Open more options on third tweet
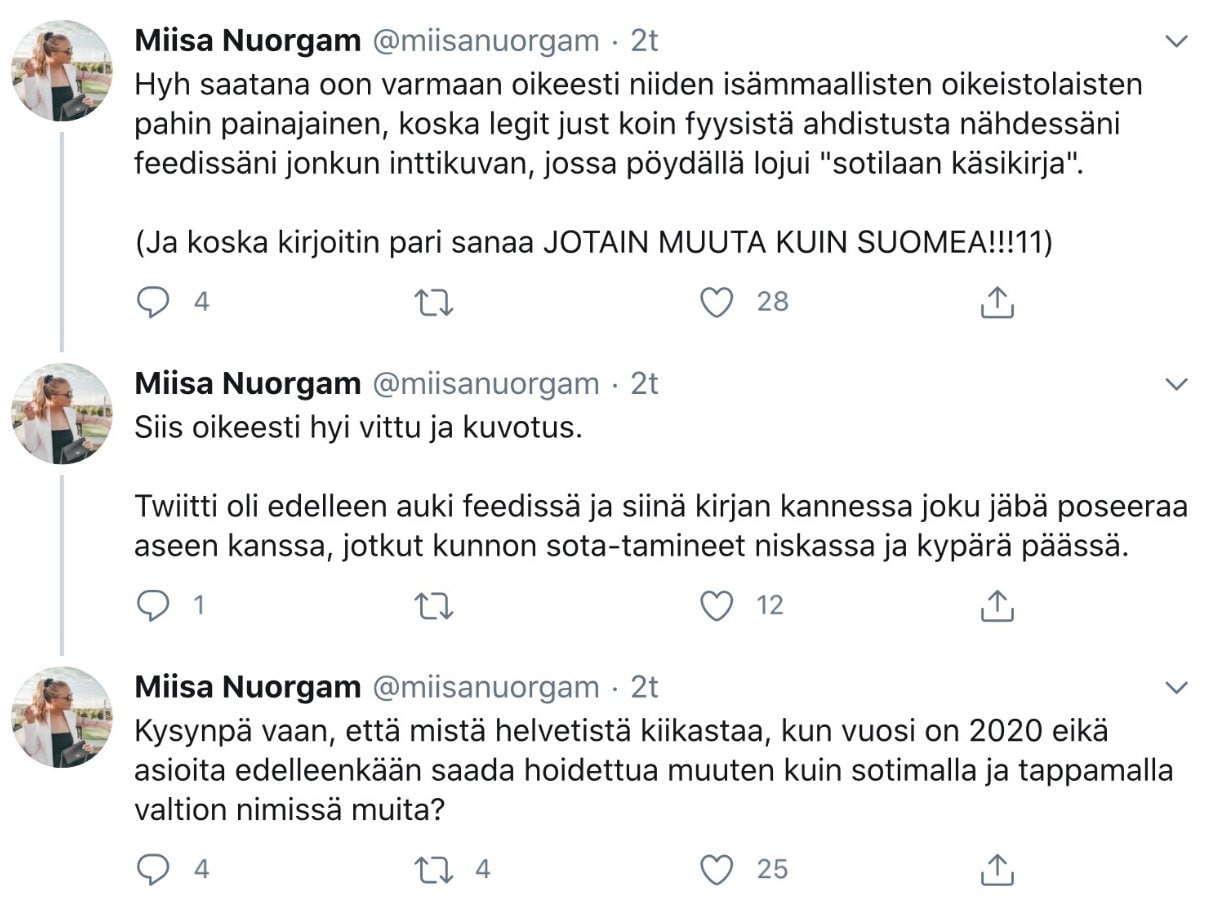The height and width of the screenshot is (909, 1215). click(x=1178, y=688)
